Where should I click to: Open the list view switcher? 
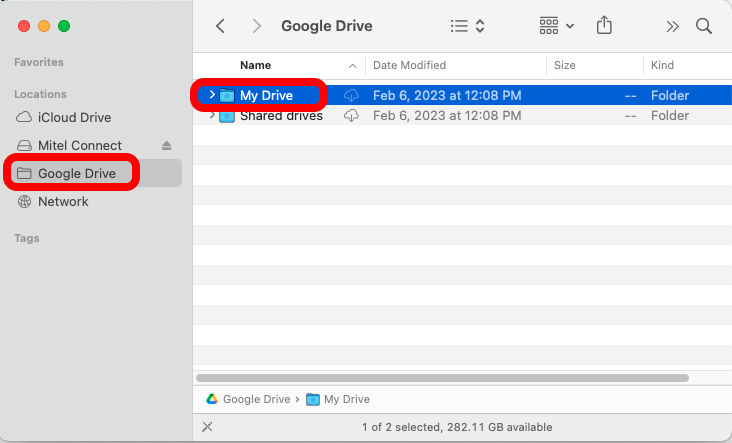coord(467,26)
